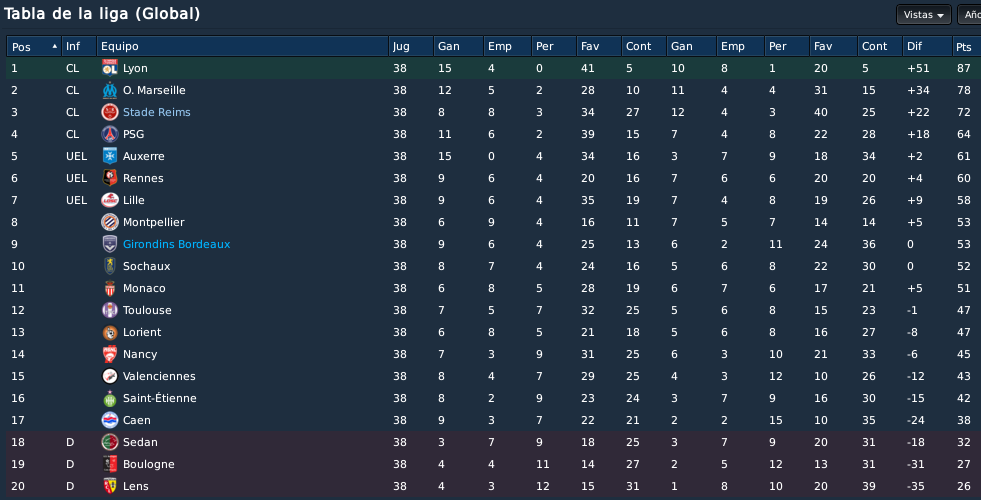Sort by the Dif column header
The width and height of the screenshot is (981, 500).
point(927,46)
